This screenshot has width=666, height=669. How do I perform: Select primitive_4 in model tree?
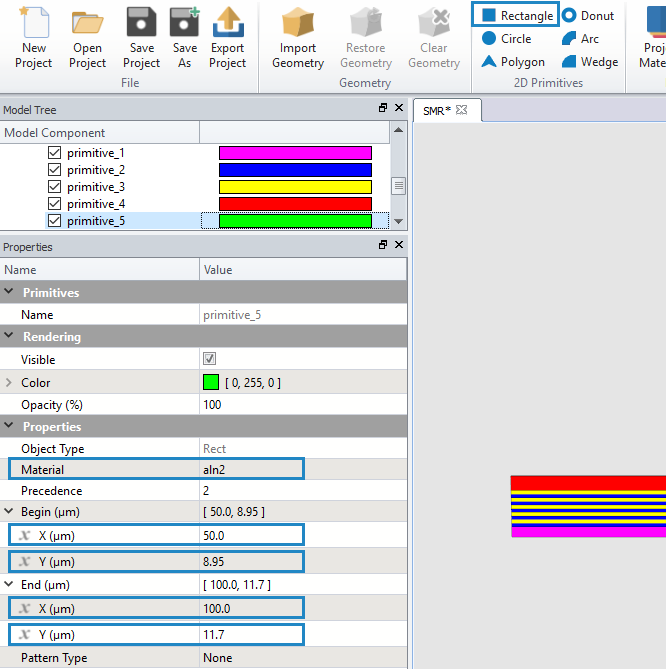96,204
